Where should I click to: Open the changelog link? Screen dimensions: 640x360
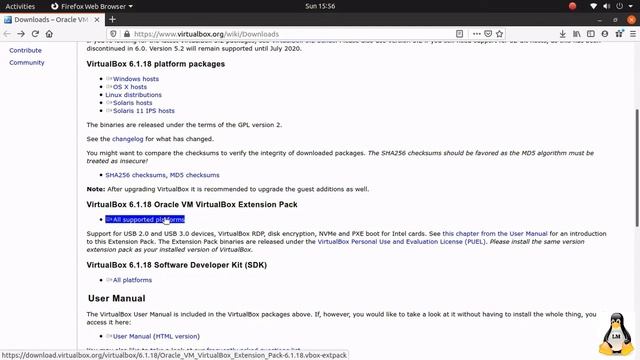coord(128,139)
